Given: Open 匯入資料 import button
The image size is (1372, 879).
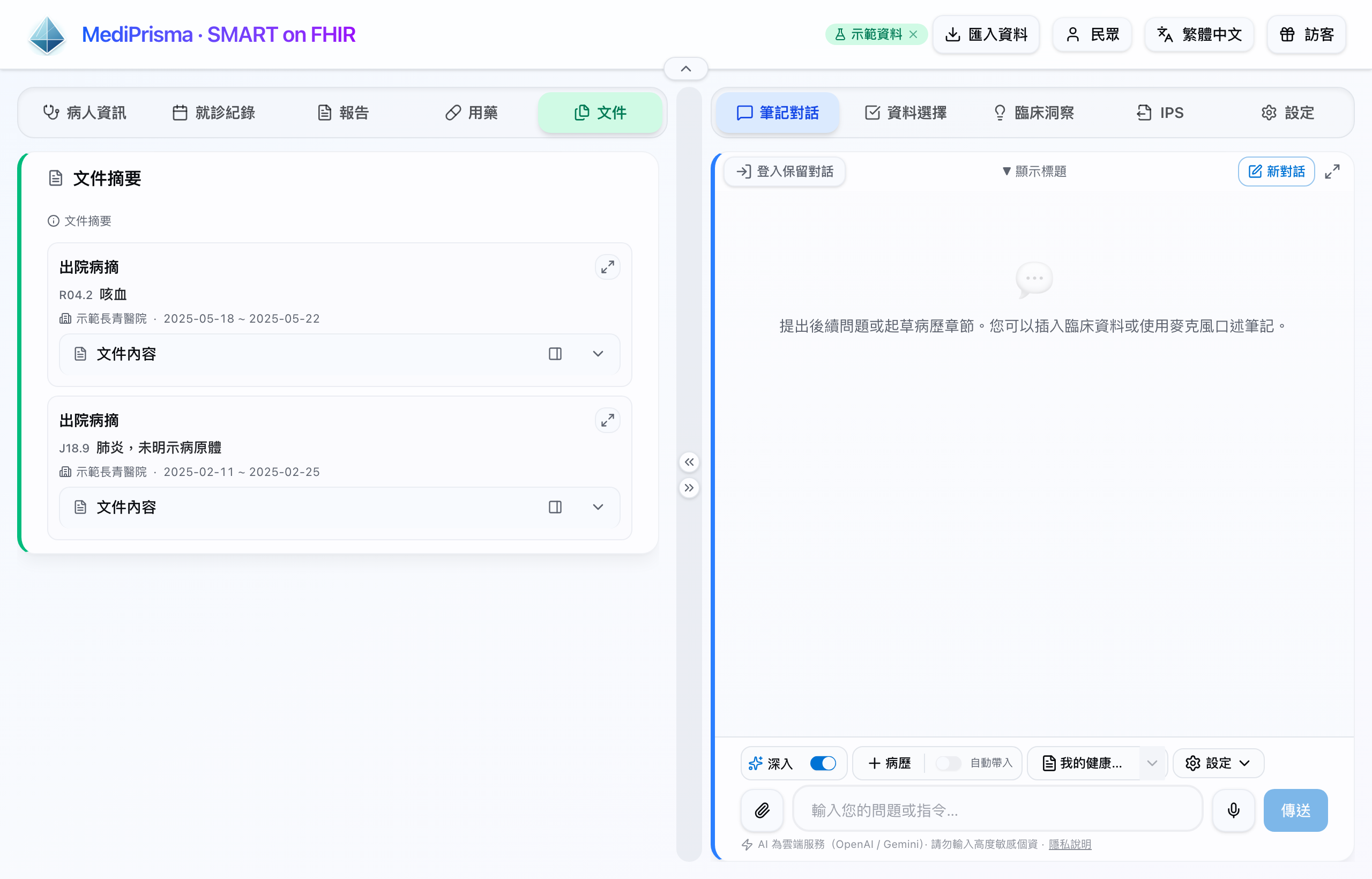Looking at the screenshot, I should (986, 34).
